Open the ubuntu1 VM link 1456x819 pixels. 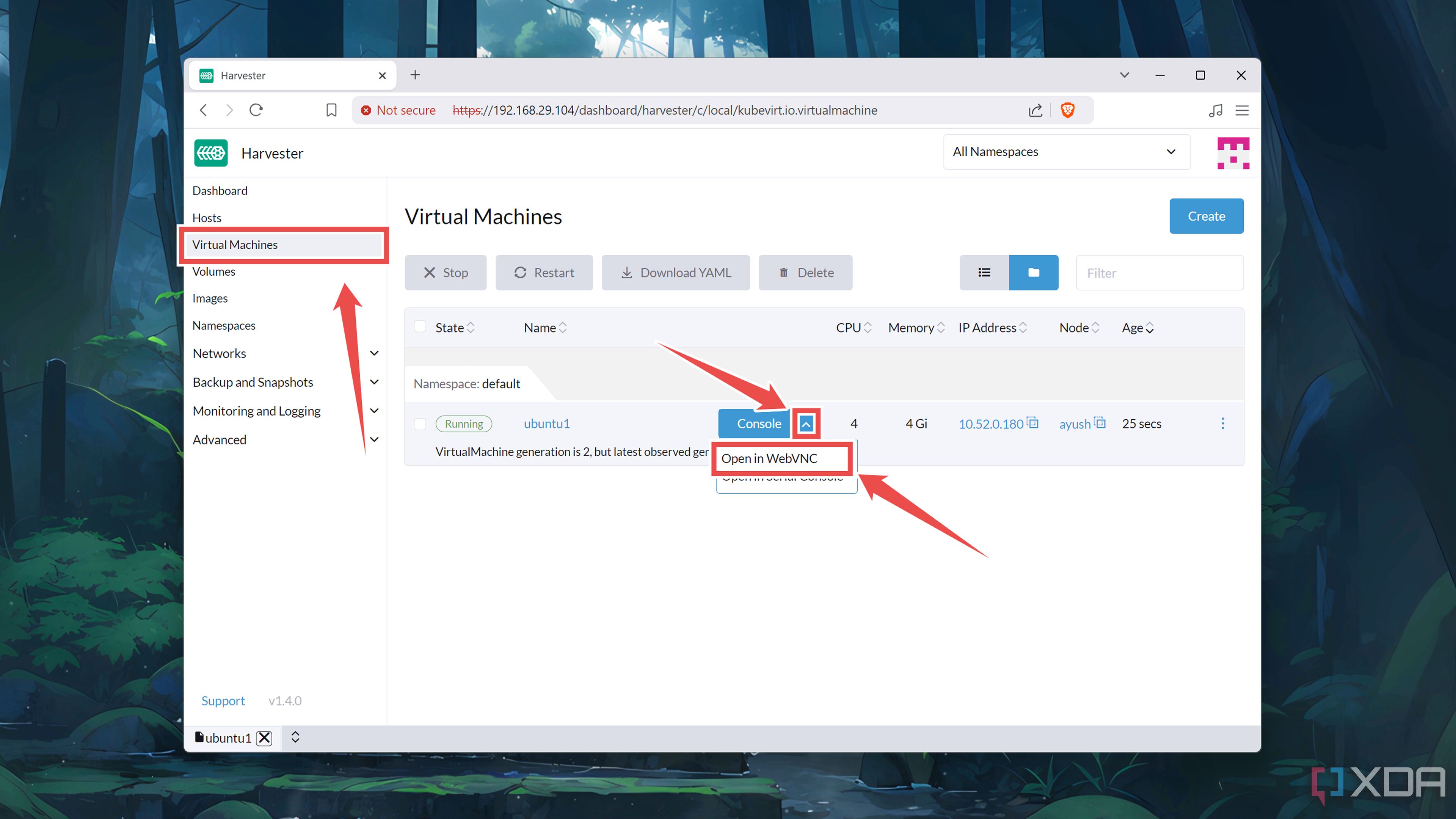pyautogui.click(x=546, y=424)
